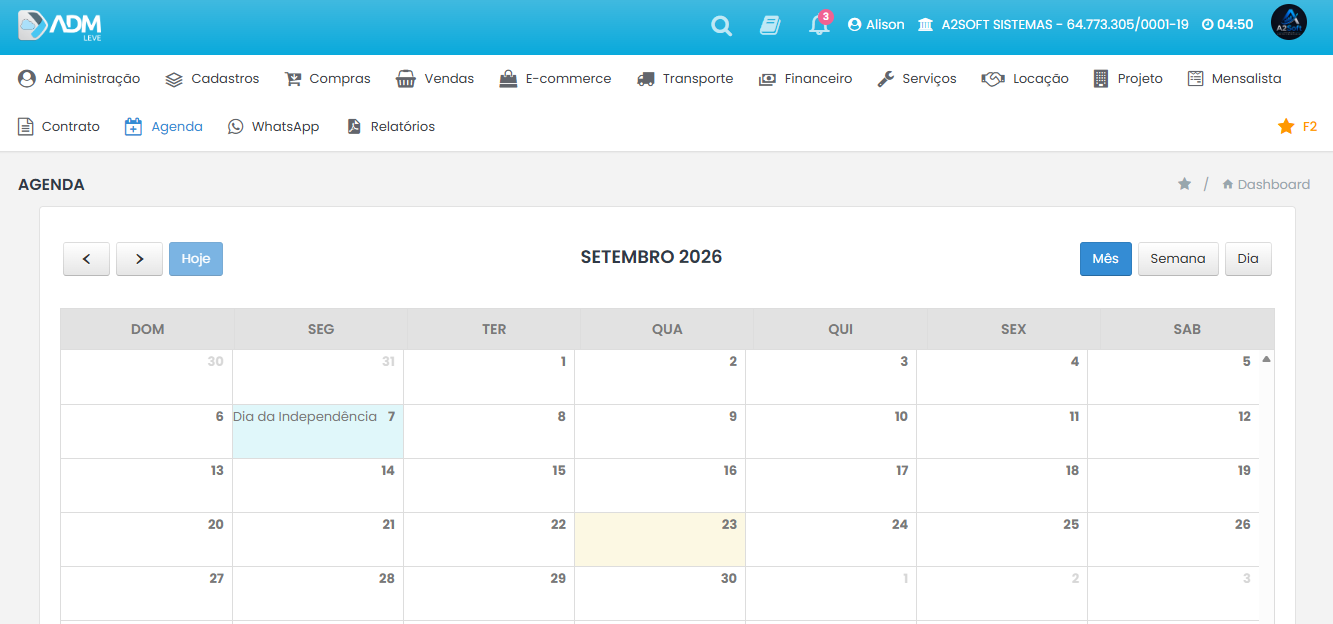Select day 28 Monday cell

pyautogui.click(x=318, y=594)
